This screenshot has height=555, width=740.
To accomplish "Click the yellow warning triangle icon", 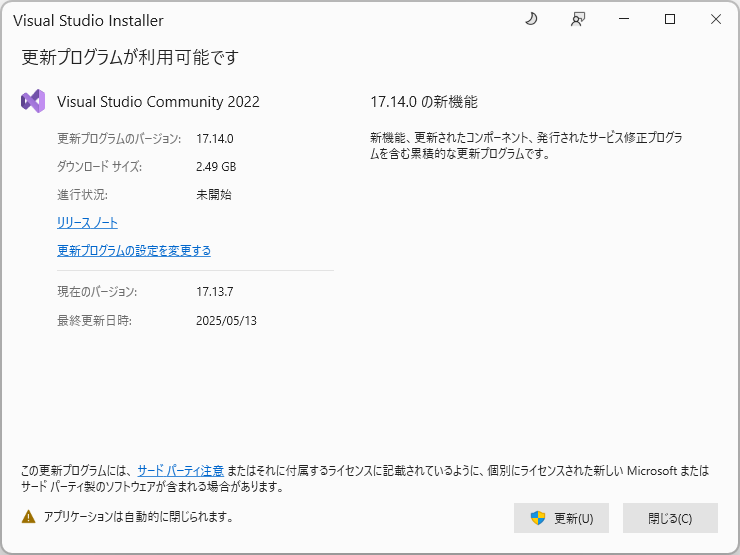I will (x=28, y=517).
